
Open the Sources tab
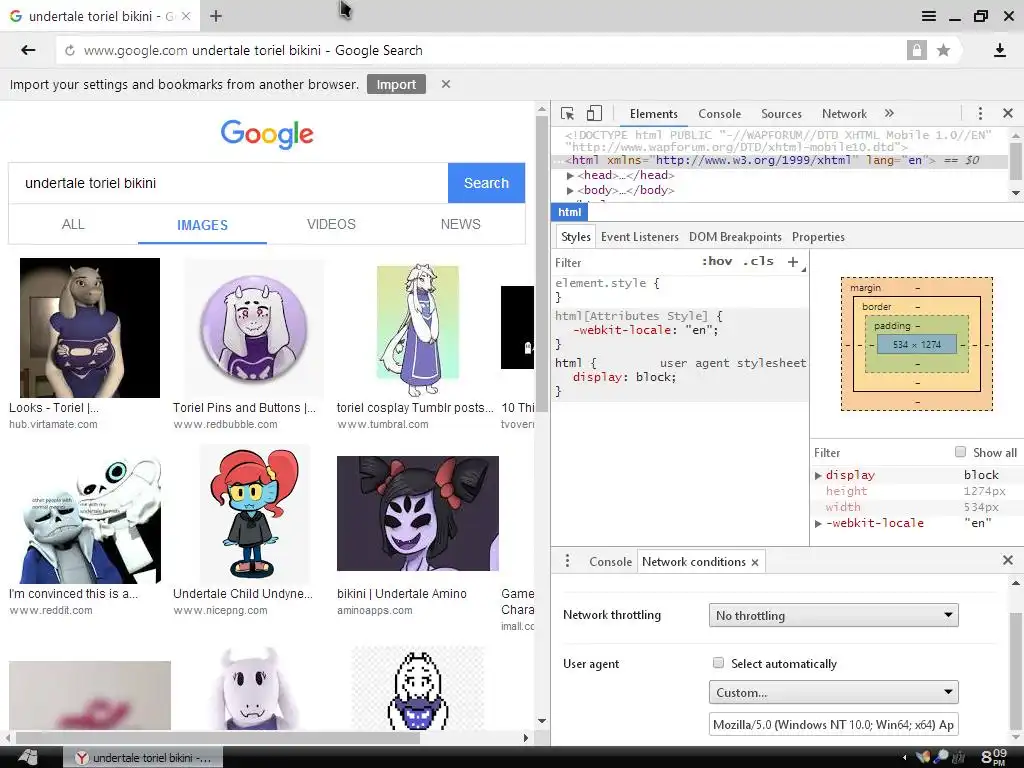tap(781, 114)
